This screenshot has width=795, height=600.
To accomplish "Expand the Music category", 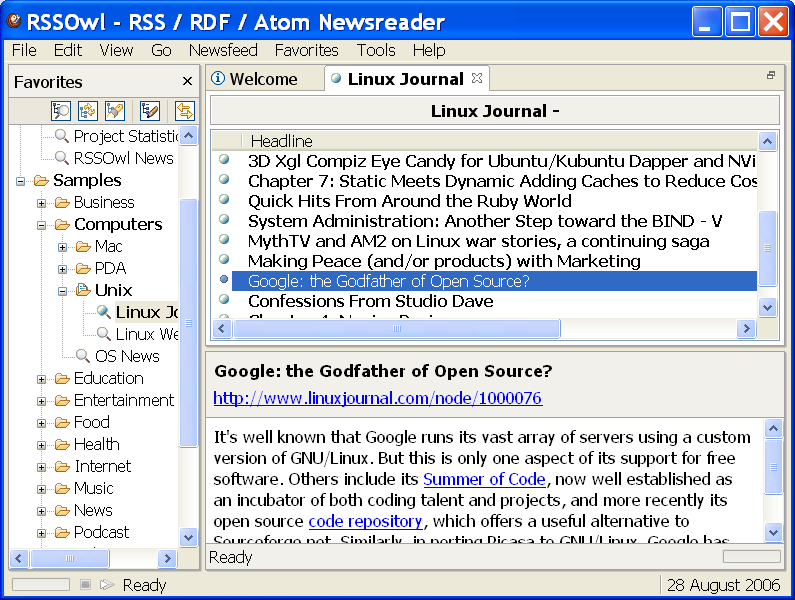I will [42, 489].
